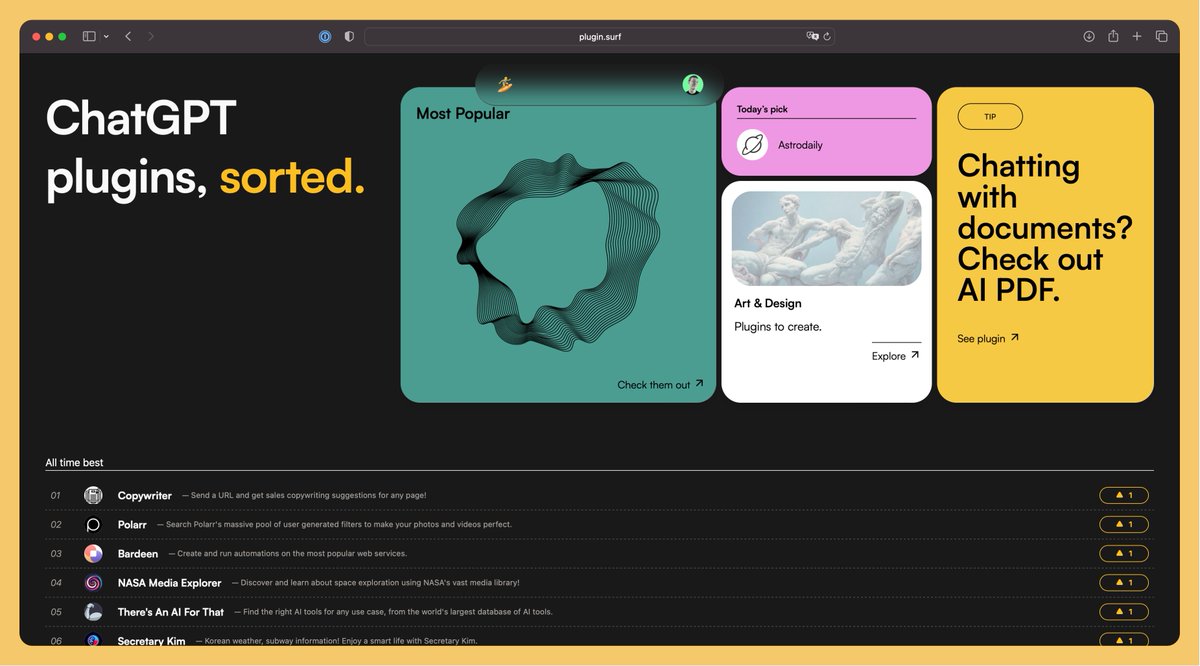Click the 'See plugin' link
The height and width of the screenshot is (666, 1200).
point(988,338)
